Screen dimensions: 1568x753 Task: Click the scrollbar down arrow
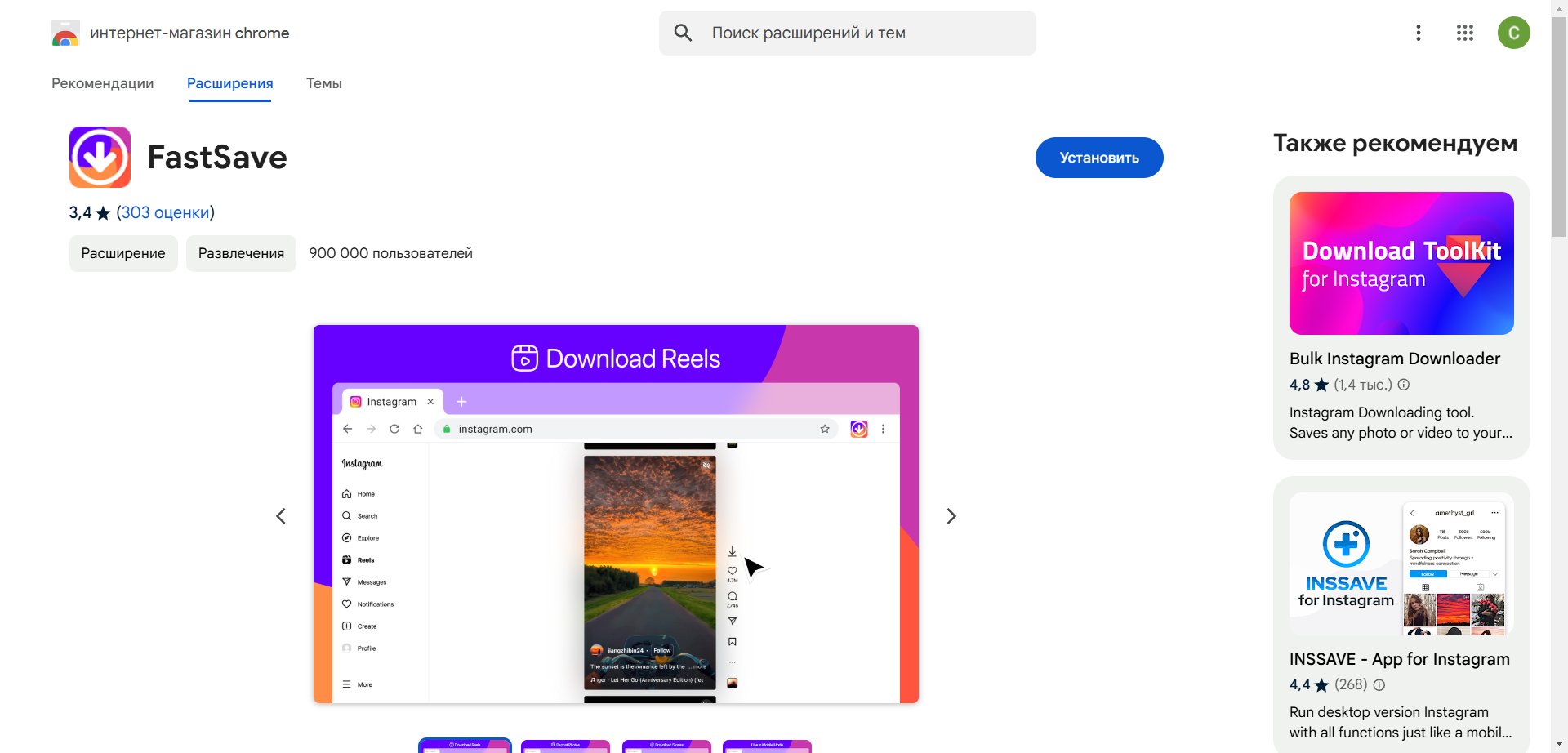[x=1559, y=744]
